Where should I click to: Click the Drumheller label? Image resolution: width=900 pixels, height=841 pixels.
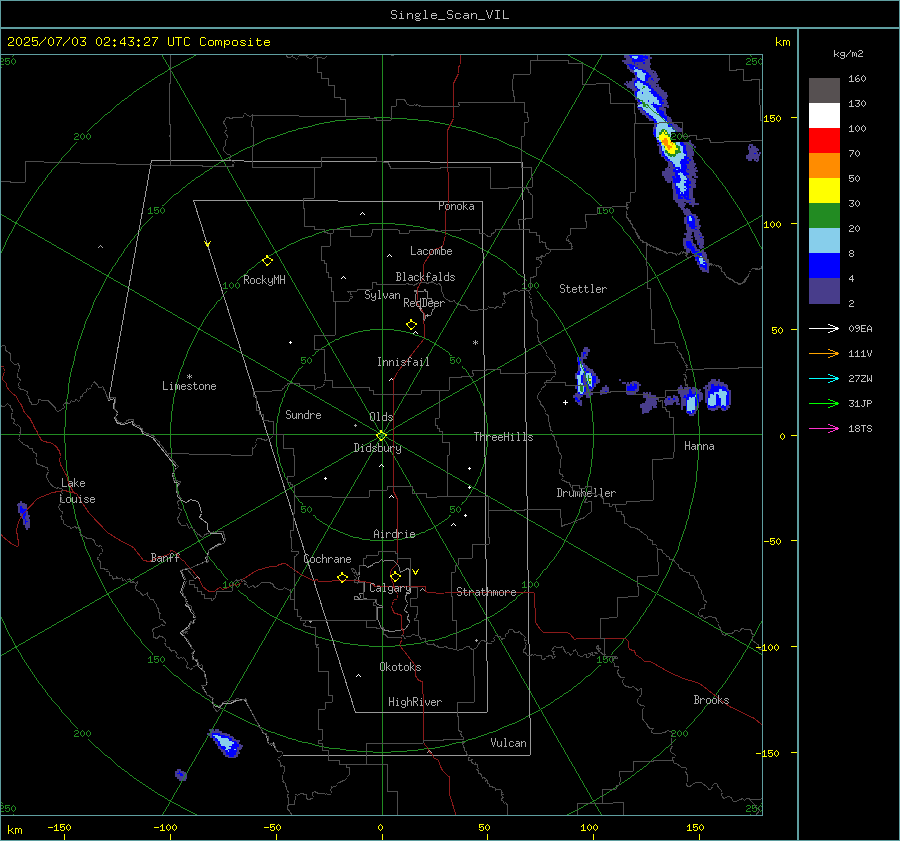point(586,493)
